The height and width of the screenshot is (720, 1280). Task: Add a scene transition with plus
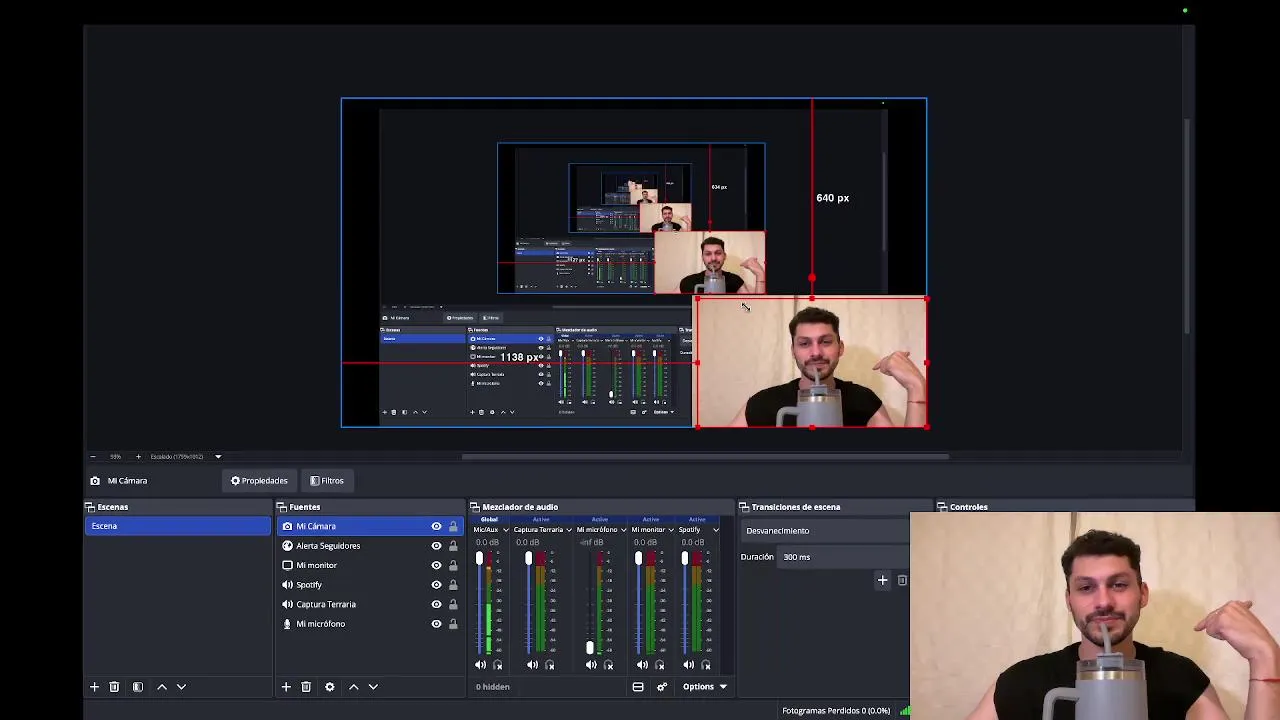[883, 580]
